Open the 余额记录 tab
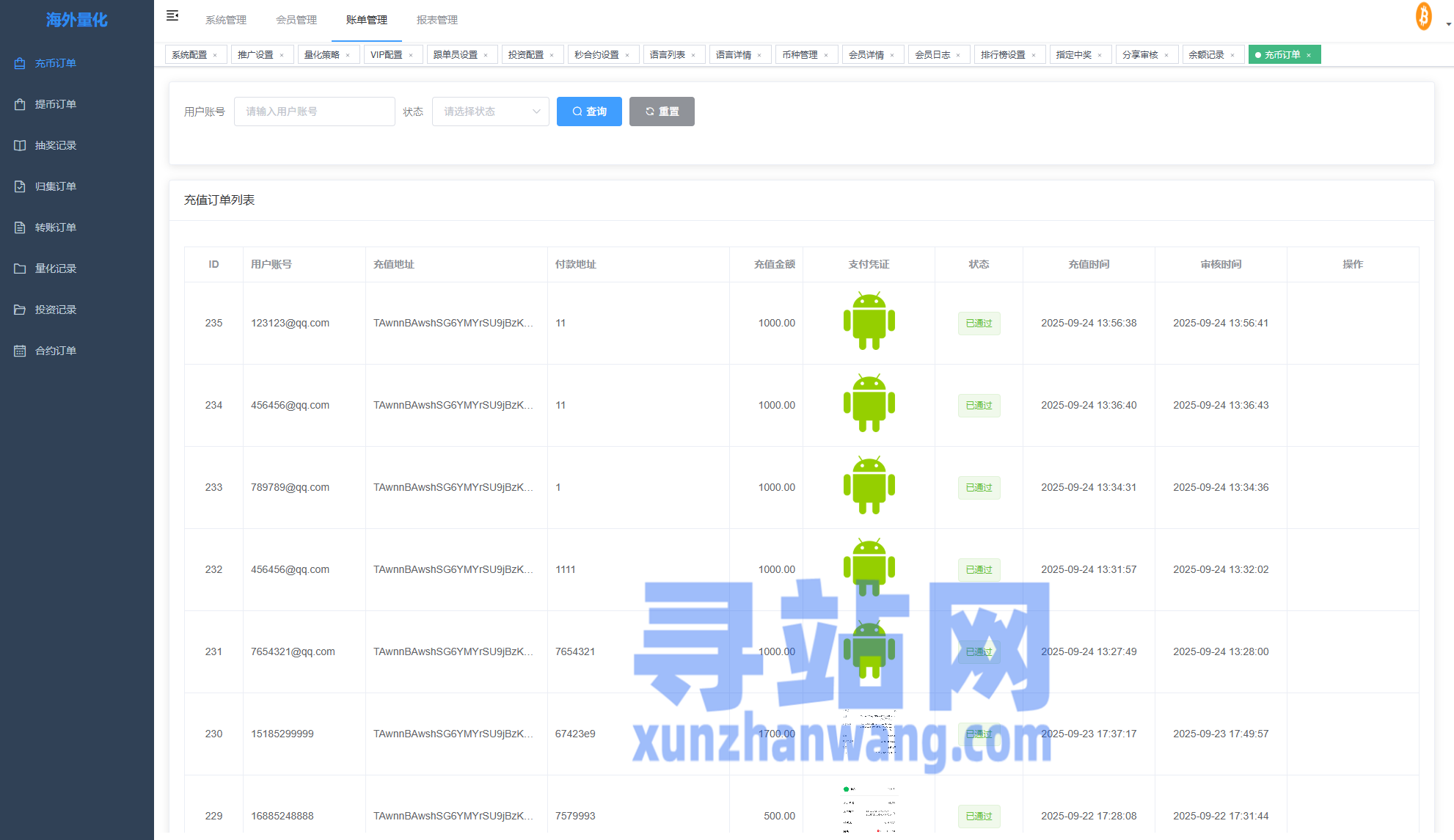Image resolution: width=1454 pixels, height=840 pixels. tap(1206, 55)
